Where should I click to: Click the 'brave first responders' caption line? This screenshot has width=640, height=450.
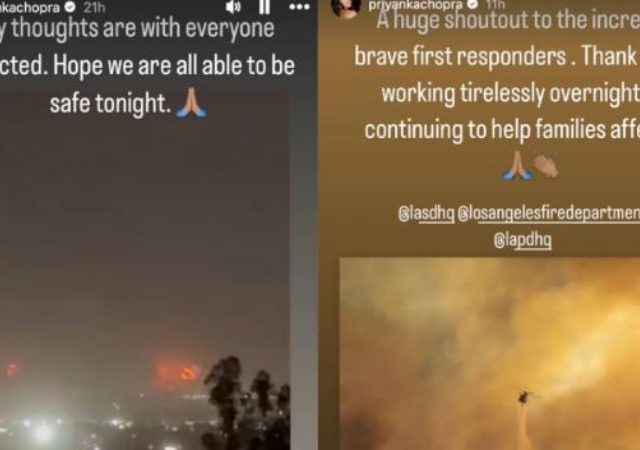460,56
